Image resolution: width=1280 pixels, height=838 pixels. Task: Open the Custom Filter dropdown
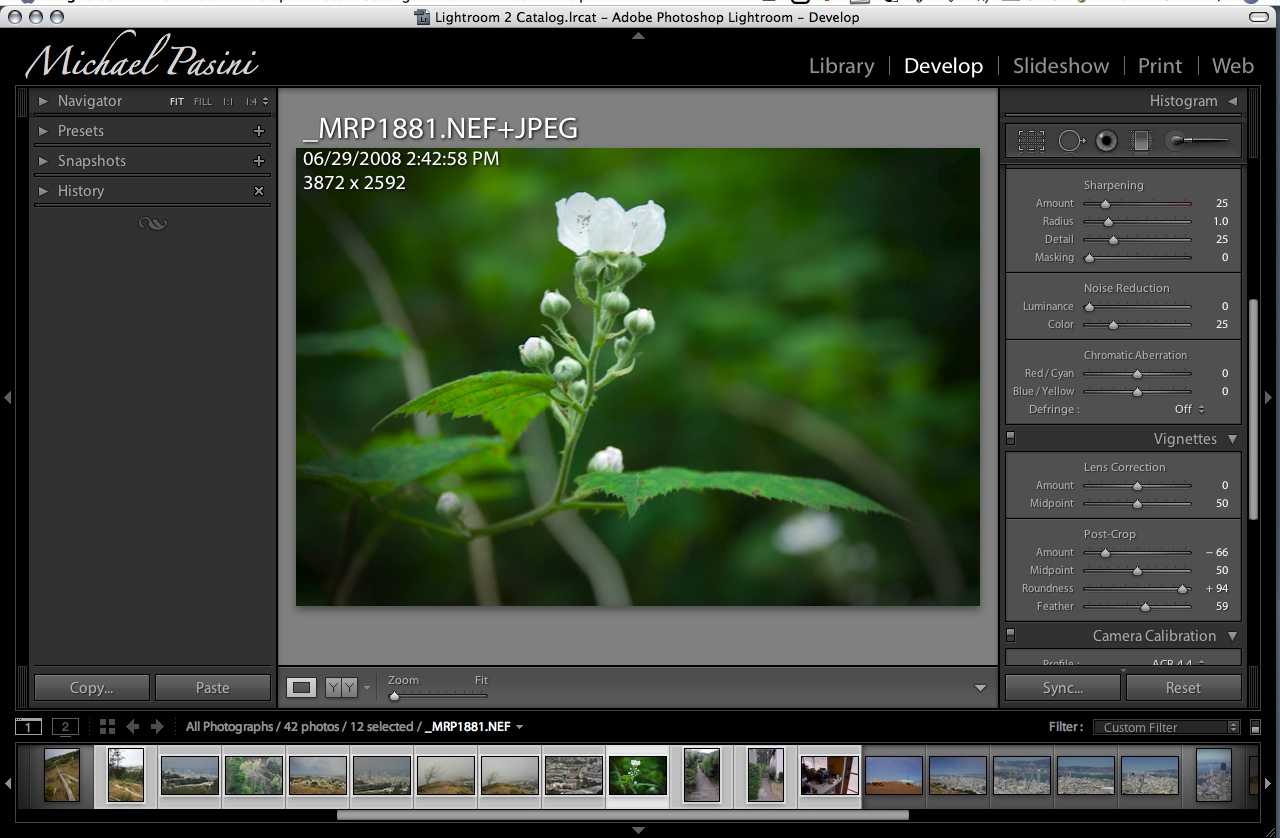pyautogui.click(x=1166, y=727)
